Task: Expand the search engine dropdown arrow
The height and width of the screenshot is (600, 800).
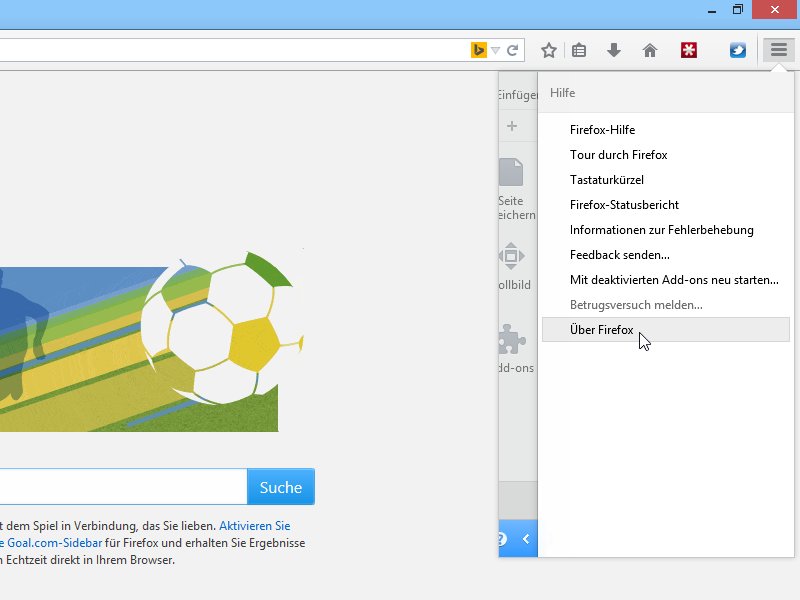Action: point(495,51)
